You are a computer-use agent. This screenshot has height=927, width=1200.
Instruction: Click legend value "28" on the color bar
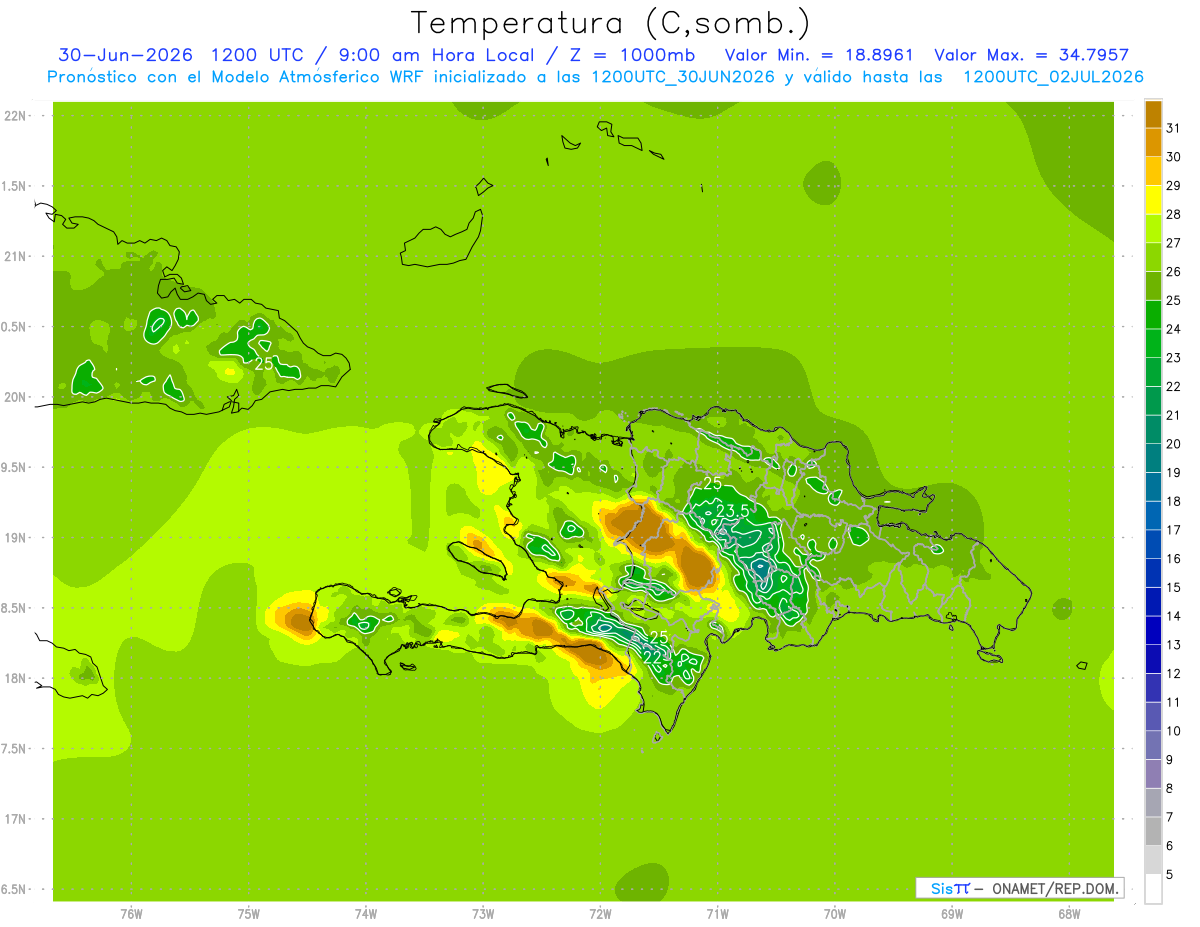click(1173, 214)
